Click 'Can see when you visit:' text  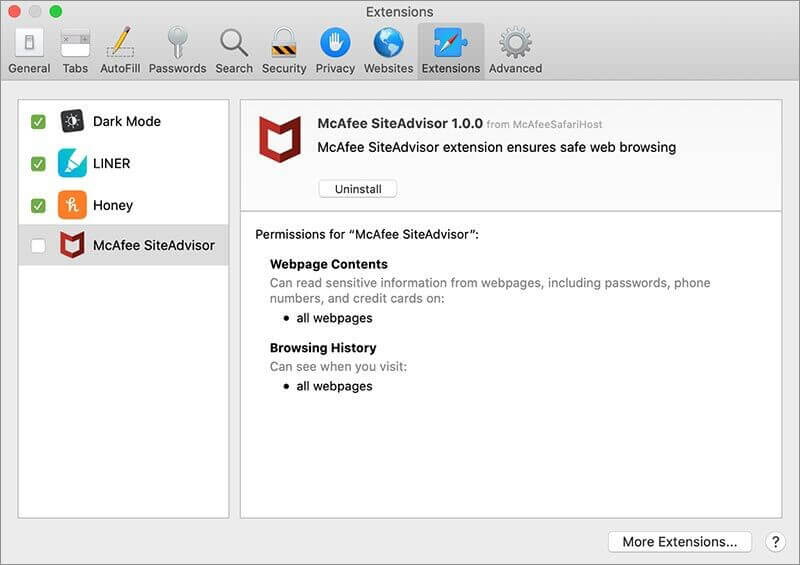pos(338,367)
